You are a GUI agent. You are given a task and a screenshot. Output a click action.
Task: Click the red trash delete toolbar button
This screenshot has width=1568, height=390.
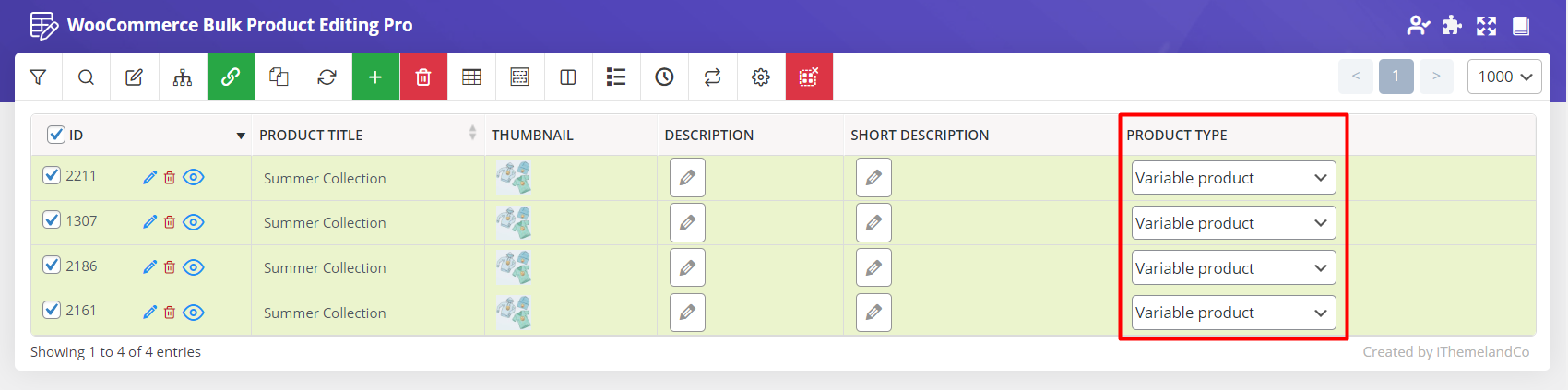[423, 77]
